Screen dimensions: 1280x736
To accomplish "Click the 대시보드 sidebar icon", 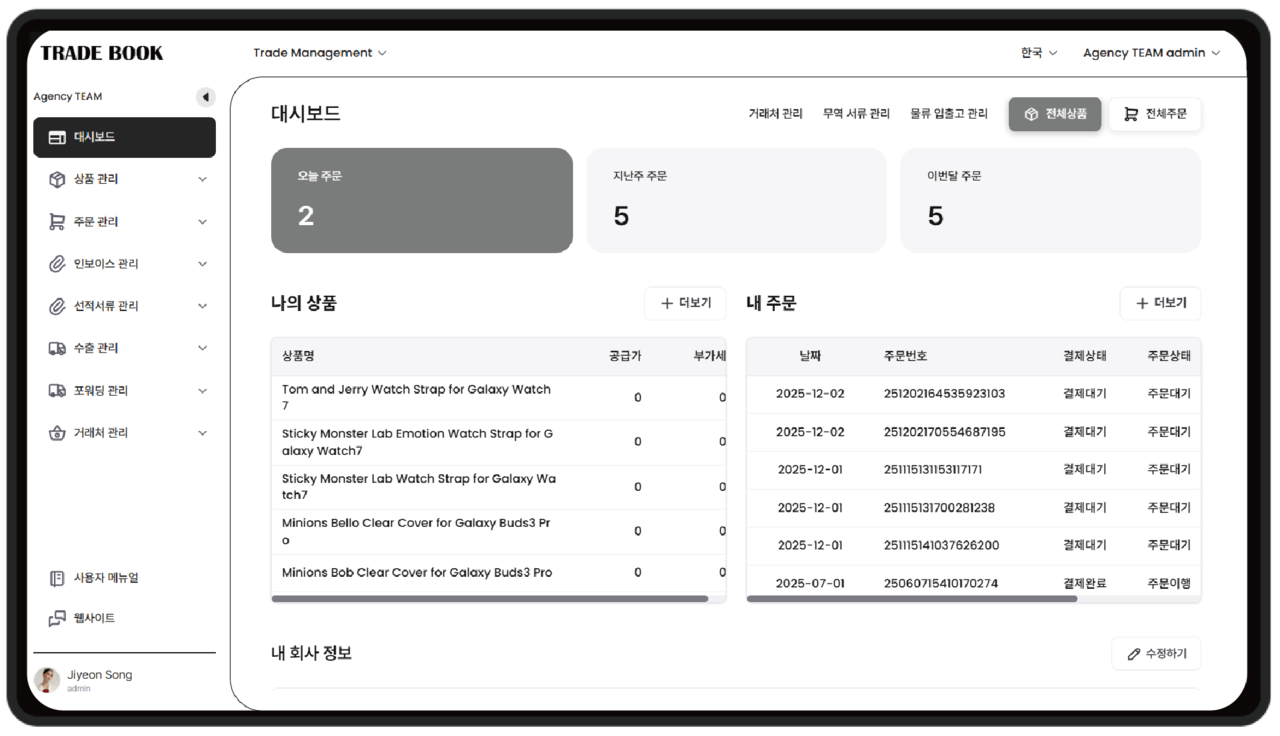I will 57,137.
